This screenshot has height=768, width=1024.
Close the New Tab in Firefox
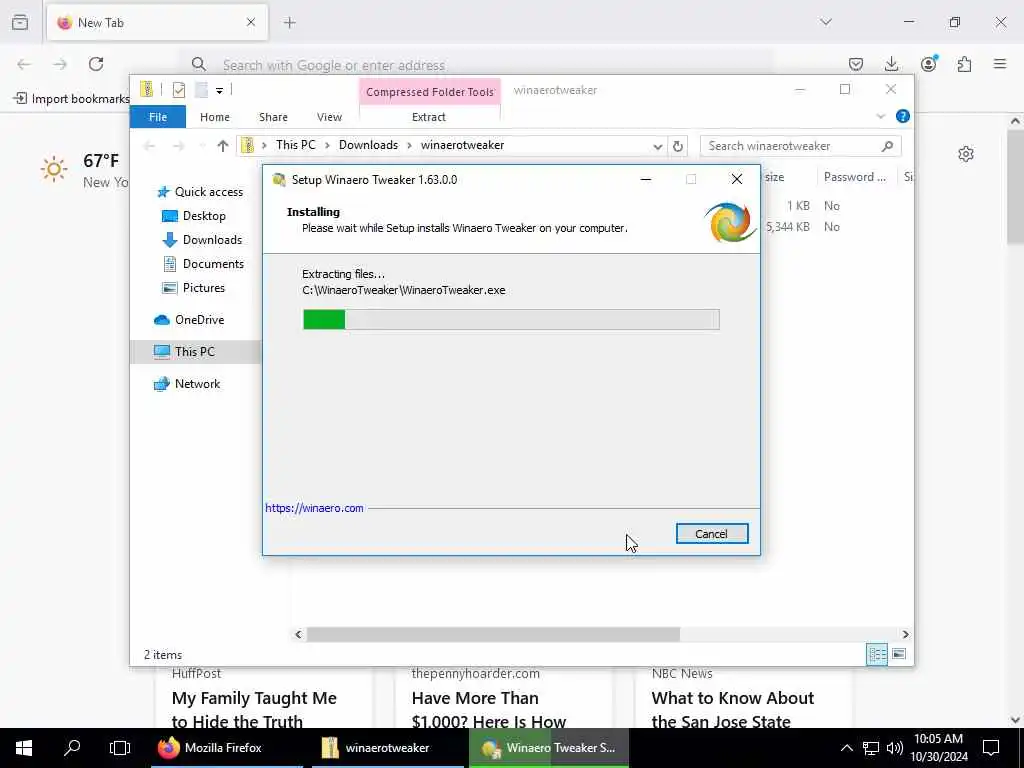click(x=251, y=22)
